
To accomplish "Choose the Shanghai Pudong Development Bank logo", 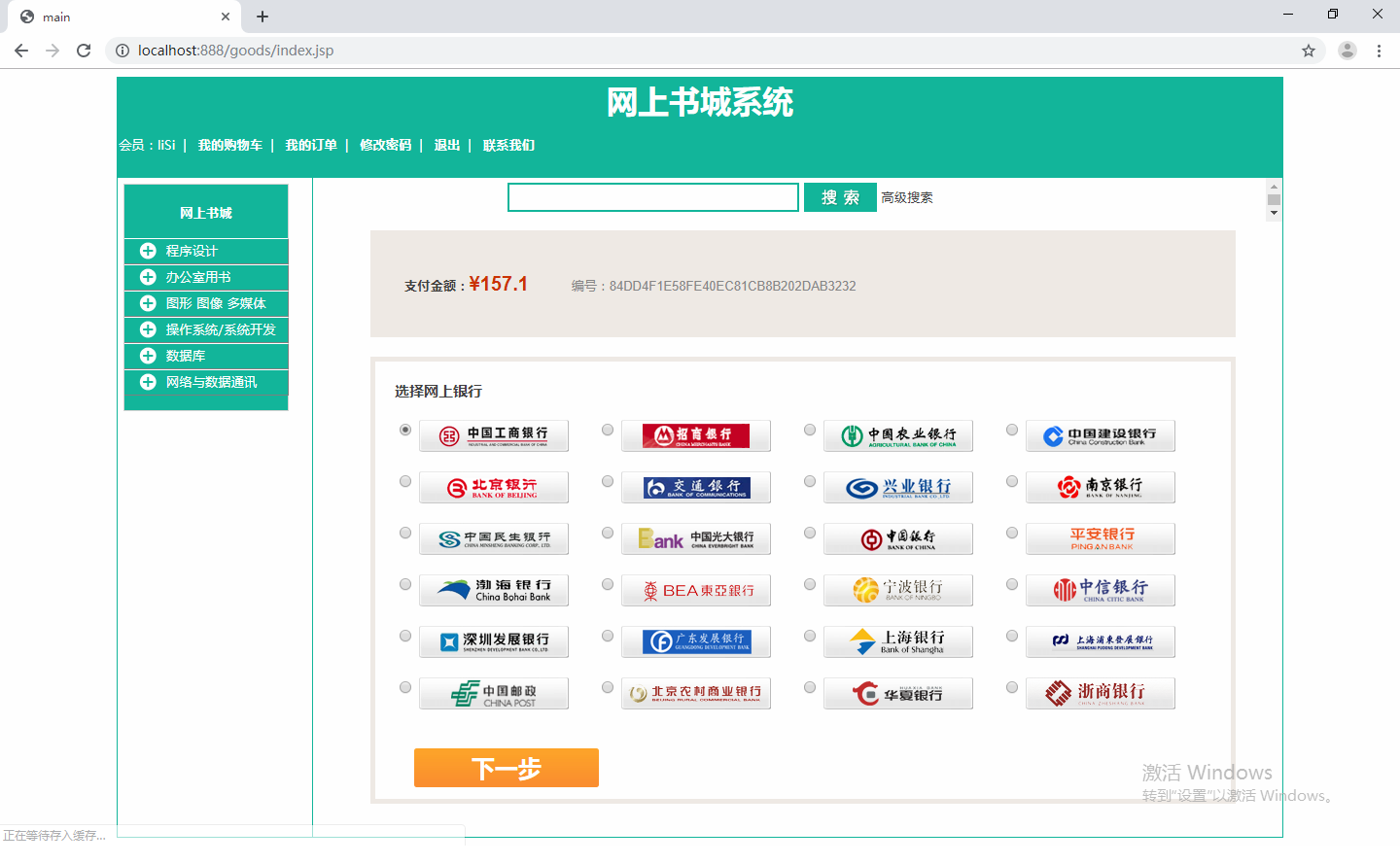I will click(1101, 642).
